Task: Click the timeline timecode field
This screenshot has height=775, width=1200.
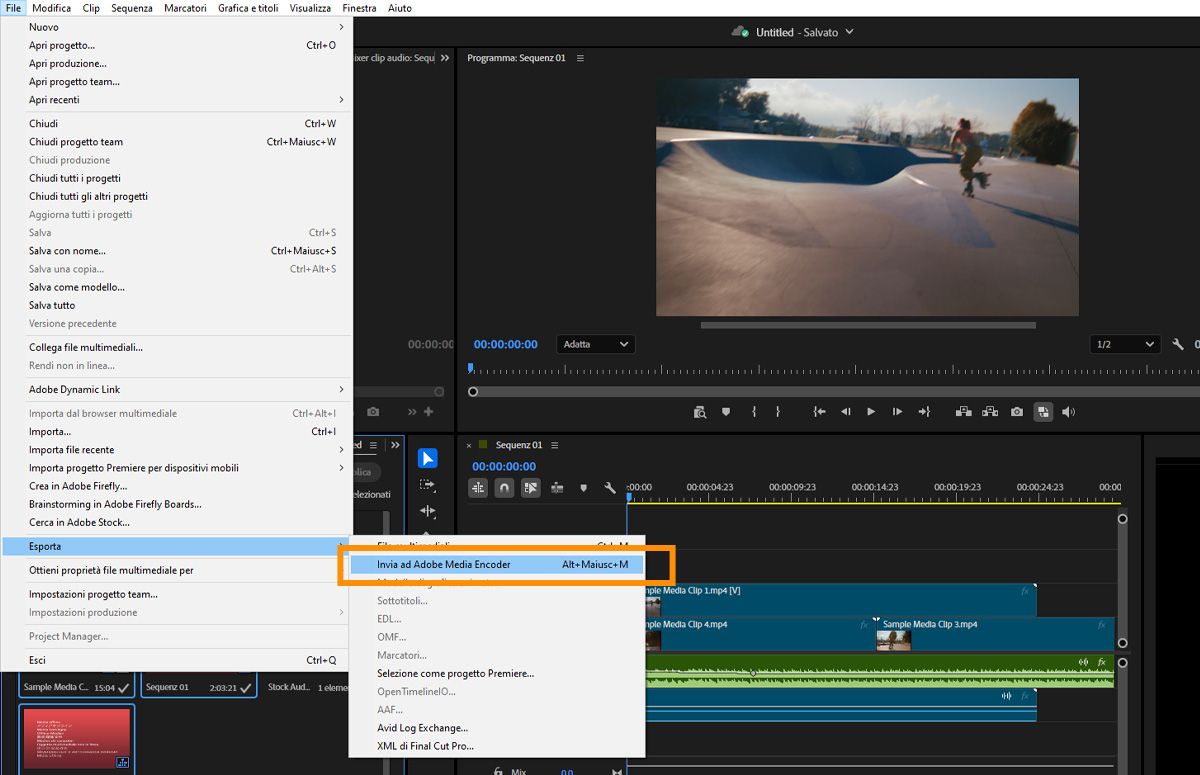Action: coord(504,466)
